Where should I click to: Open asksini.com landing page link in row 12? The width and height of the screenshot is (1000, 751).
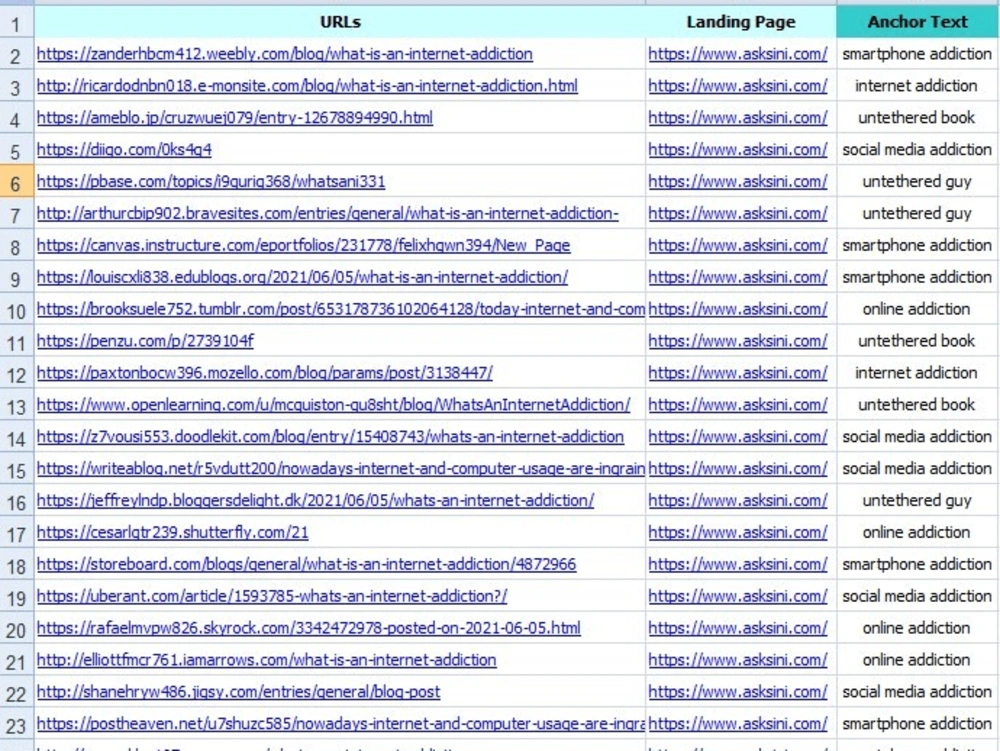pyautogui.click(x=738, y=373)
